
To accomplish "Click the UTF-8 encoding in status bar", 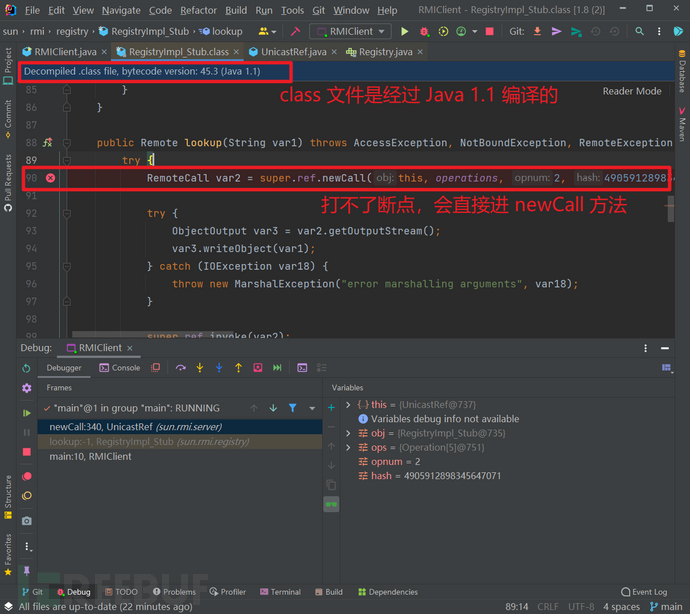I will 581,607.
